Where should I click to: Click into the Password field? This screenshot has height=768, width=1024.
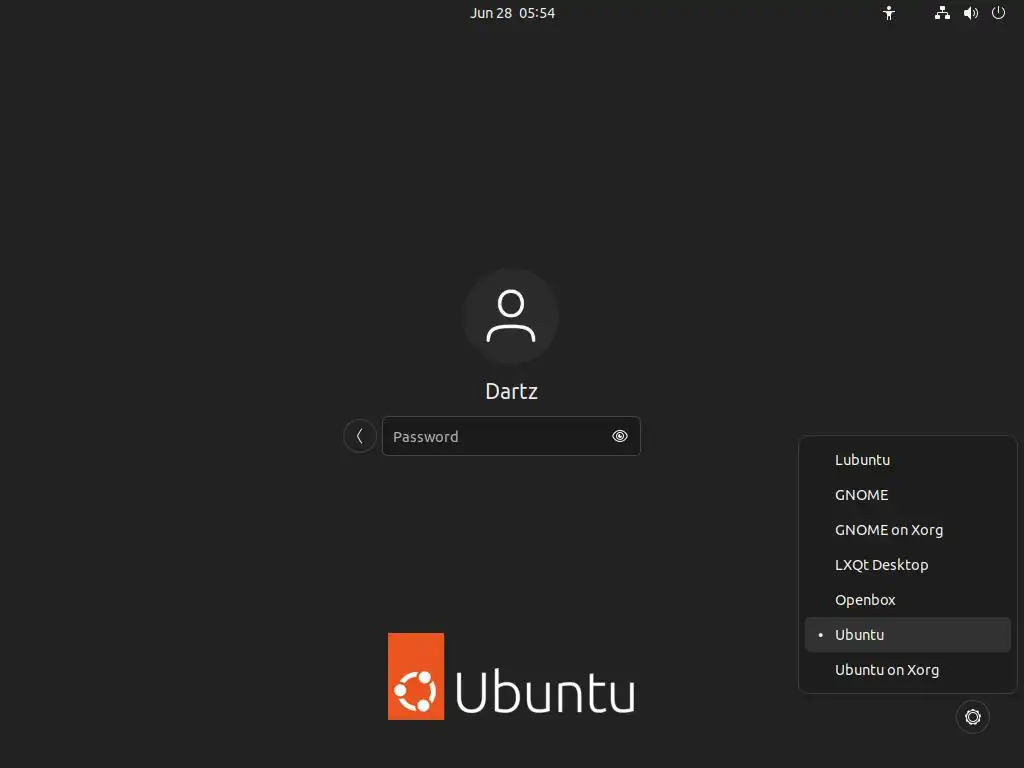point(511,436)
